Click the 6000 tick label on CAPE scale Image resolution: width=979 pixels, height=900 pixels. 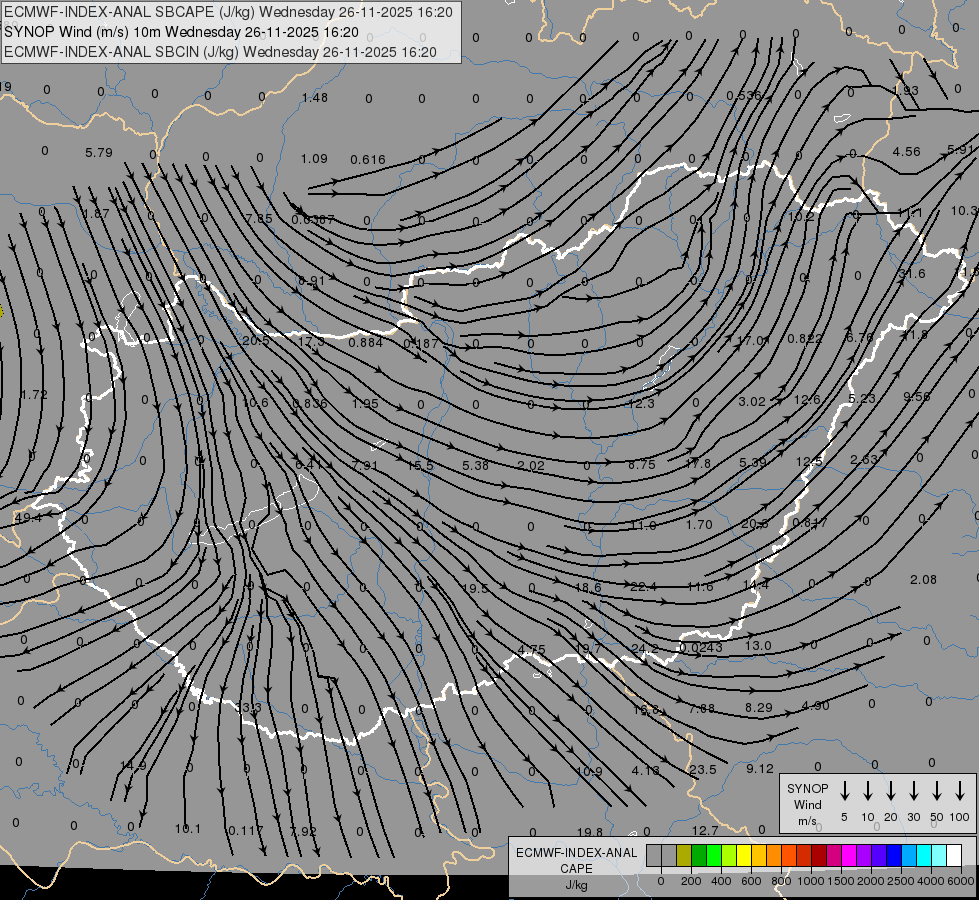point(960,881)
